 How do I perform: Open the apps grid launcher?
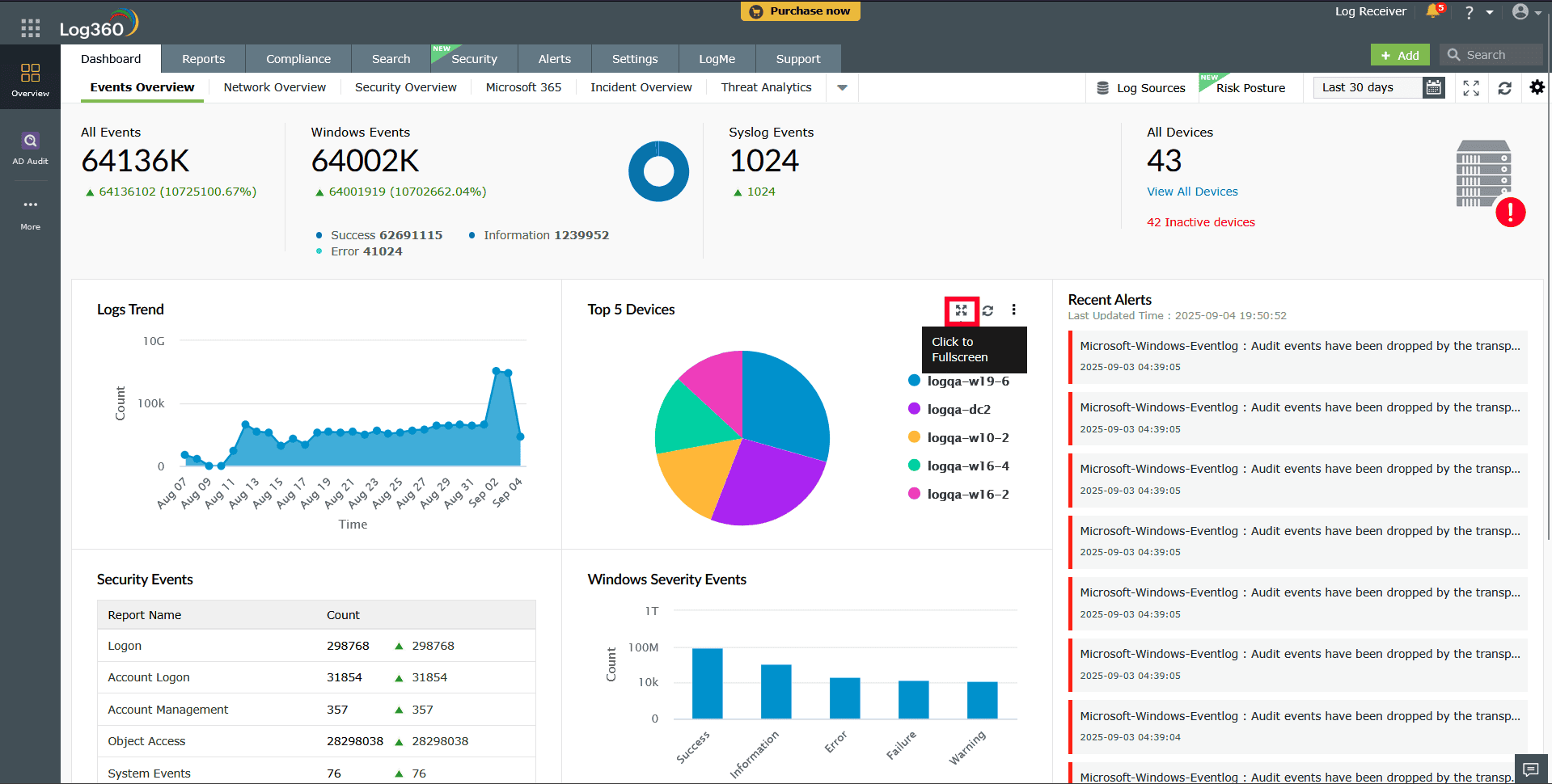click(31, 29)
